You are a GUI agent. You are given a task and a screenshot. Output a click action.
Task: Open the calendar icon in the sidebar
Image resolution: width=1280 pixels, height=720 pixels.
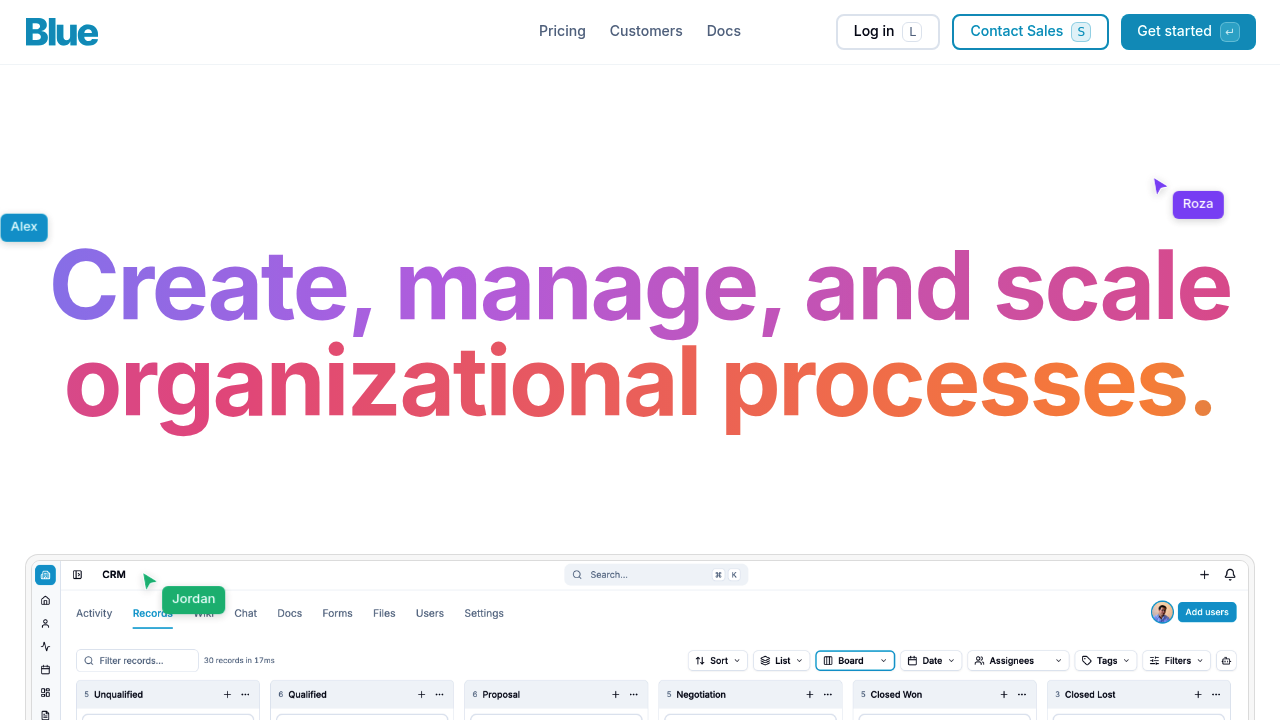[x=45, y=670]
